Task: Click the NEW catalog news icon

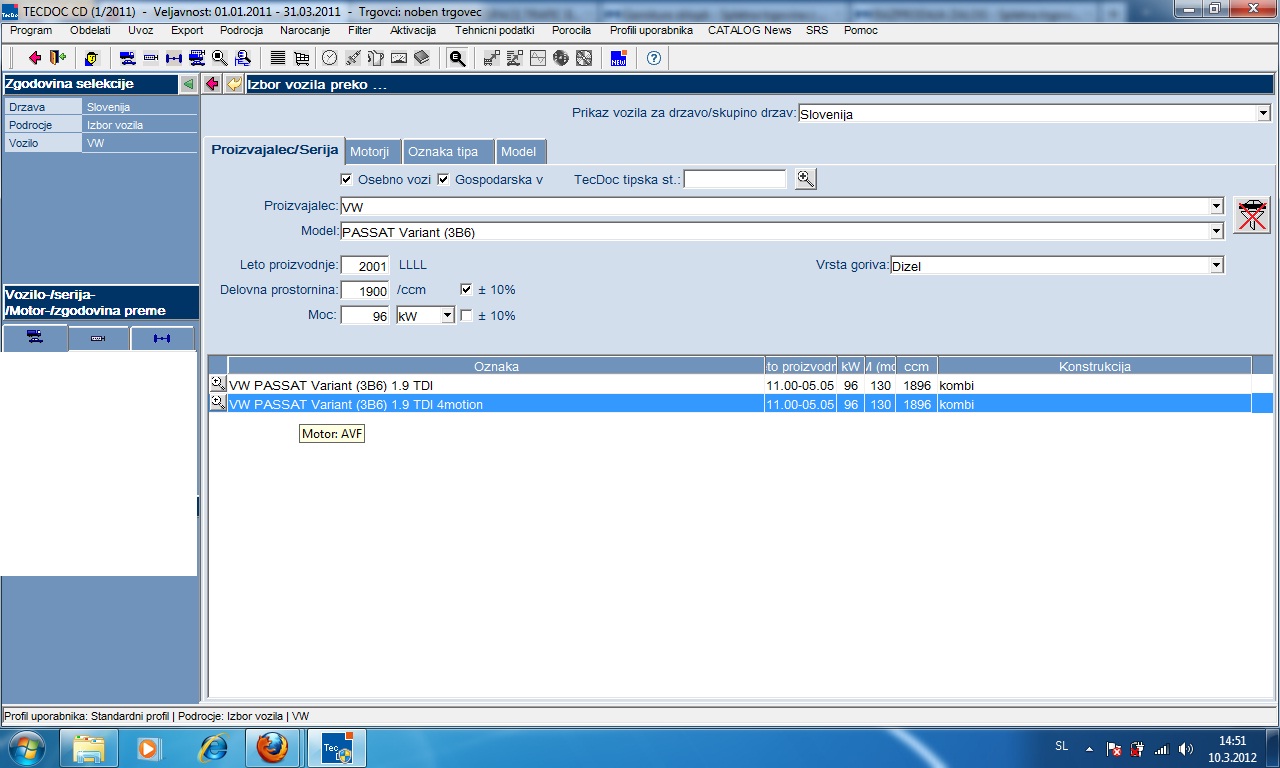Action: (618, 58)
